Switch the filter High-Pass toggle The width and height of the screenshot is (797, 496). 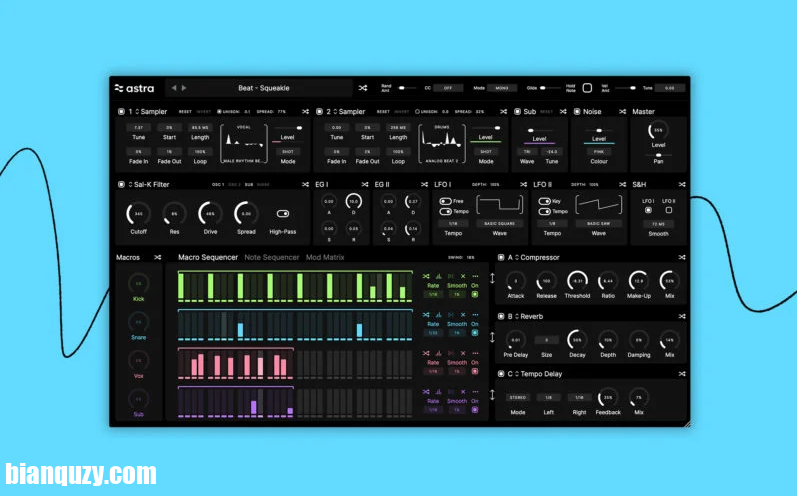[x=283, y=213]
